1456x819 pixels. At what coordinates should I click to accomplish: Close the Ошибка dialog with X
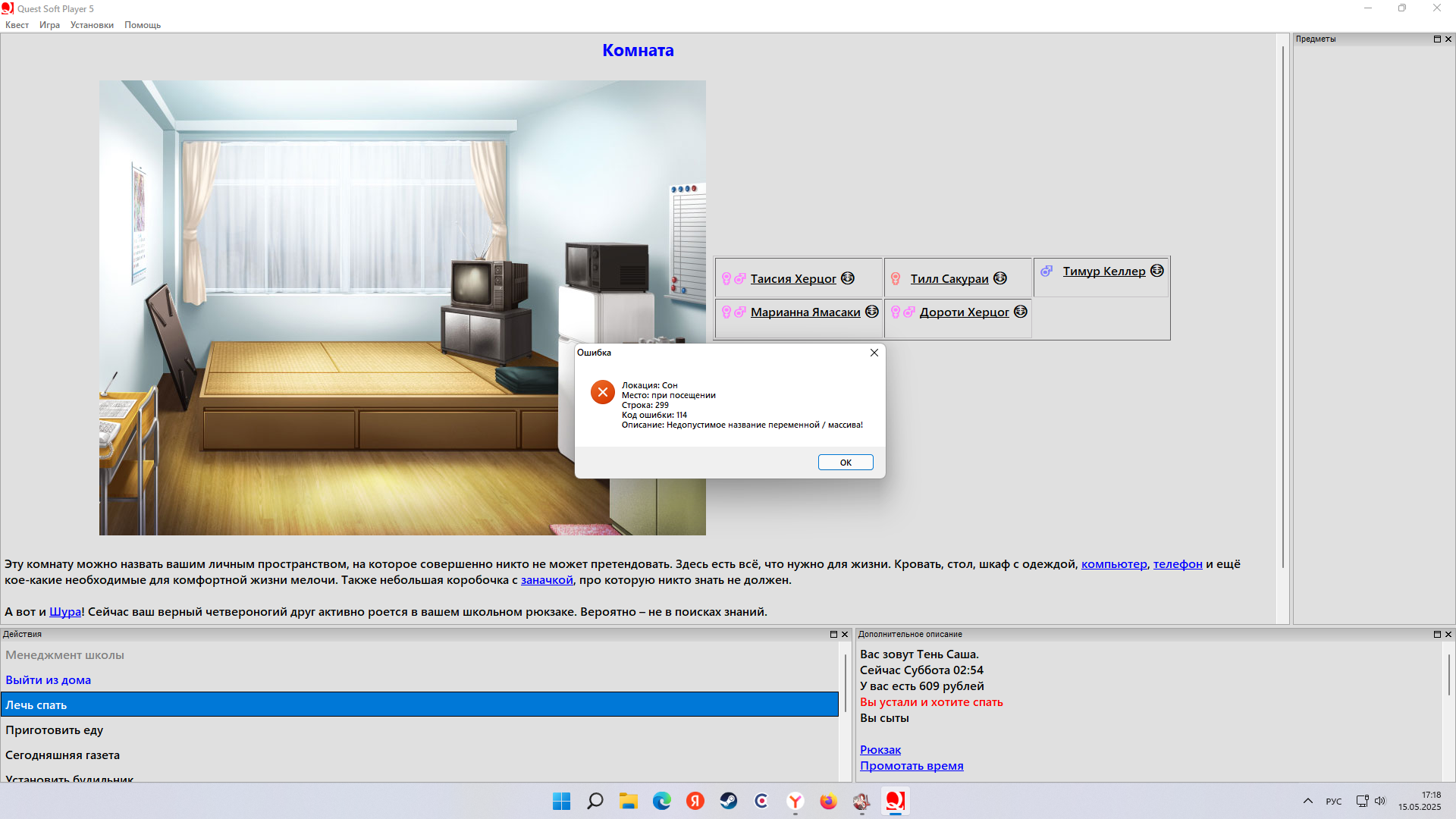[874, 353]
